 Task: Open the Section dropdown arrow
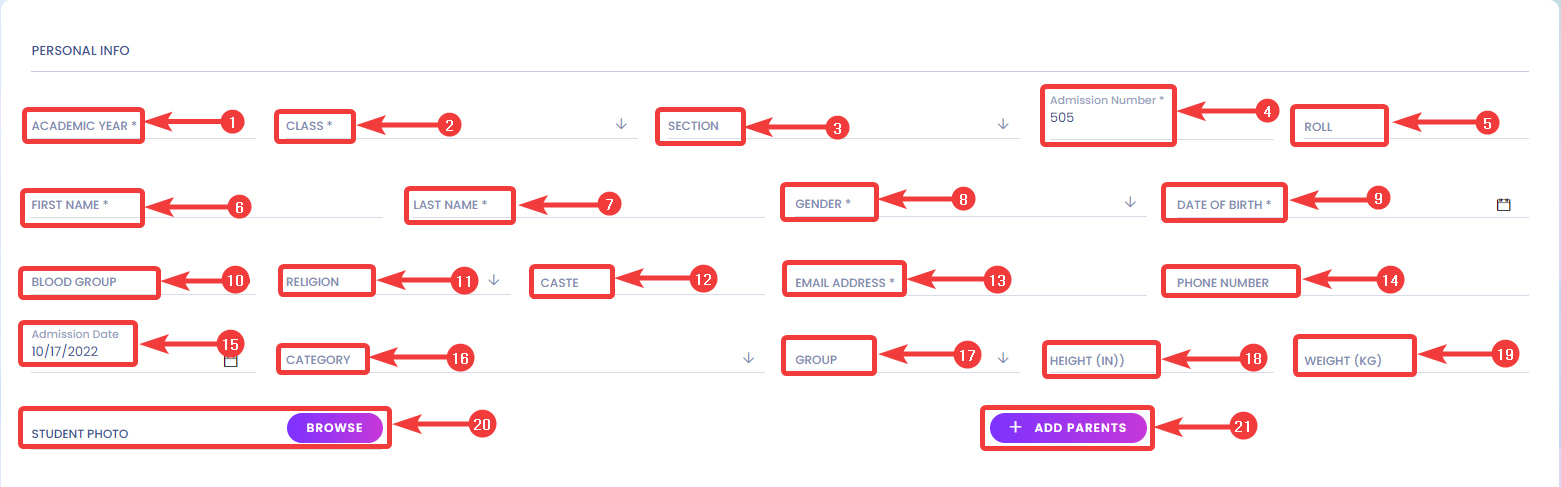click(1003, 125)
